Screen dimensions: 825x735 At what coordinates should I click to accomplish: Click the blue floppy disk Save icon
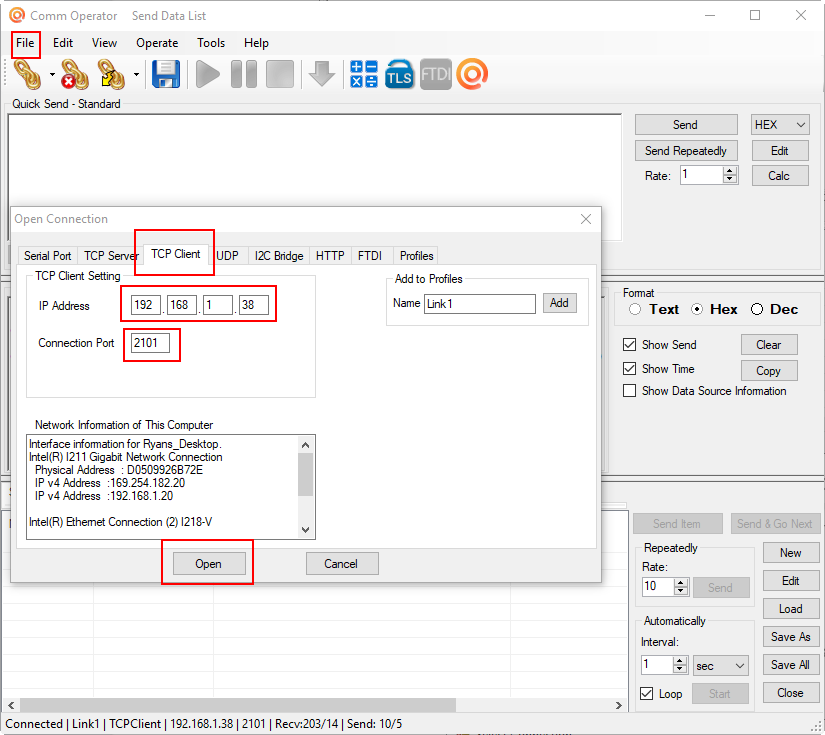pos(166,74)
